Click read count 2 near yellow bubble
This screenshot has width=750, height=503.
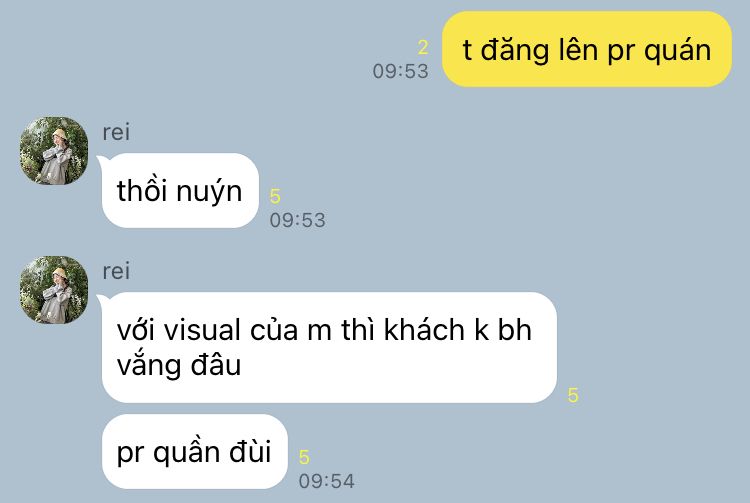pos(422,47)
